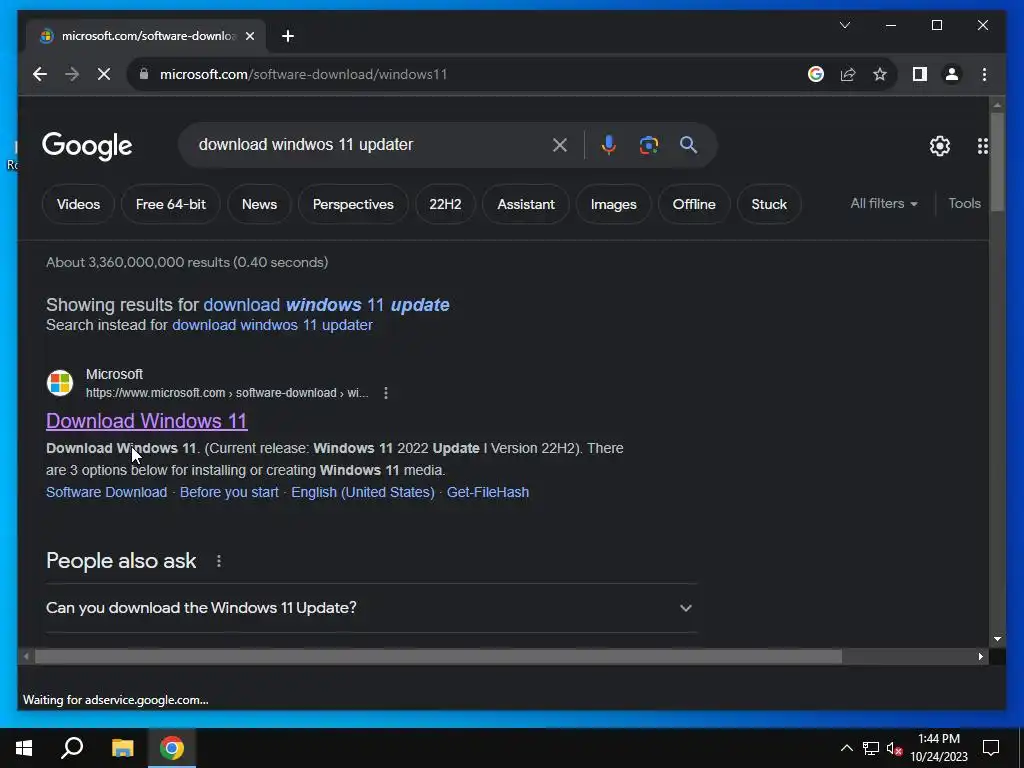This screenshot has width=1024, height=768.
Task: Open the Chrome three-dot menu
Action: click(984, 74)
